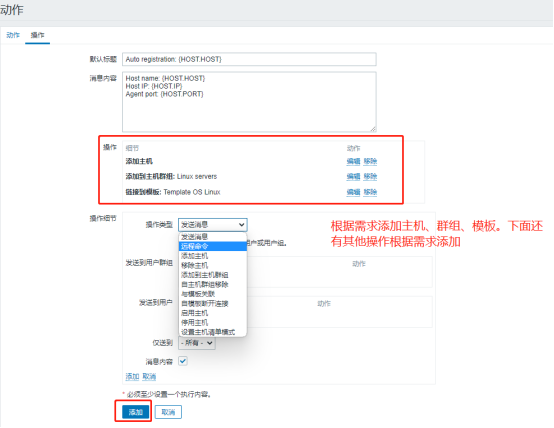Open the 操作类型 dropdown
This screenshot has height=428, width=554.
(213, 225)
